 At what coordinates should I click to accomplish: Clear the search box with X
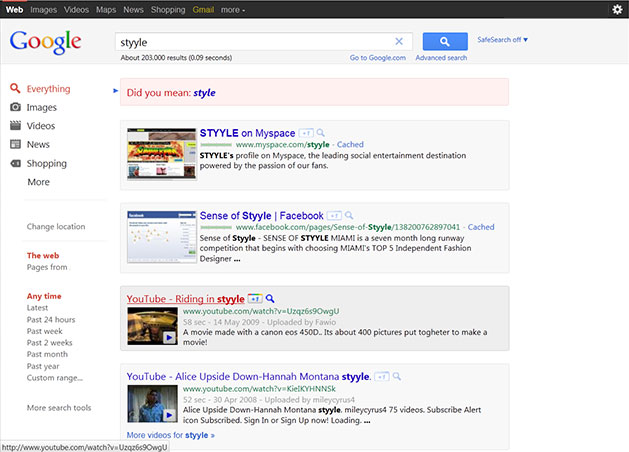click(399, 41)
